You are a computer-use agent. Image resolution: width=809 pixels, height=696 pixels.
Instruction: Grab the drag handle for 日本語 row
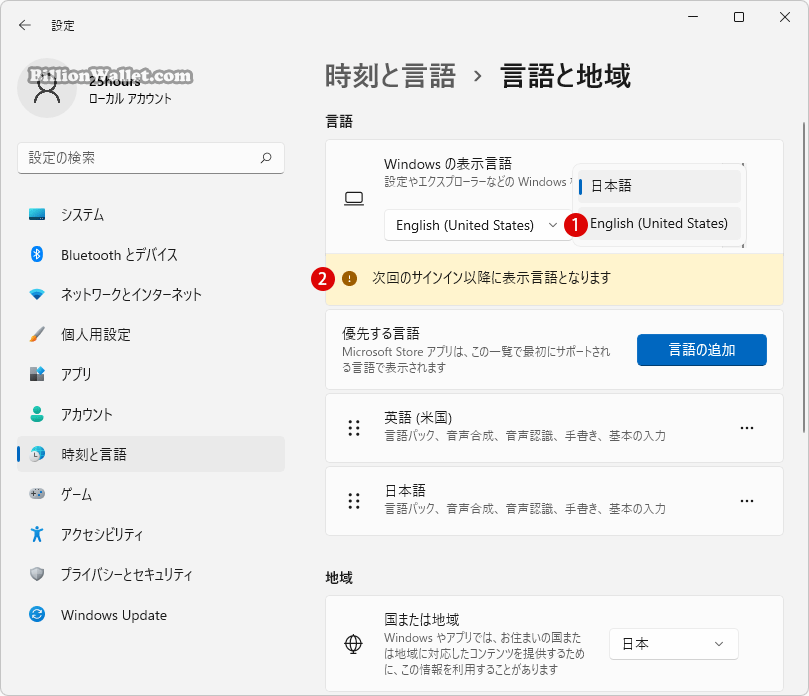[354, 501]
